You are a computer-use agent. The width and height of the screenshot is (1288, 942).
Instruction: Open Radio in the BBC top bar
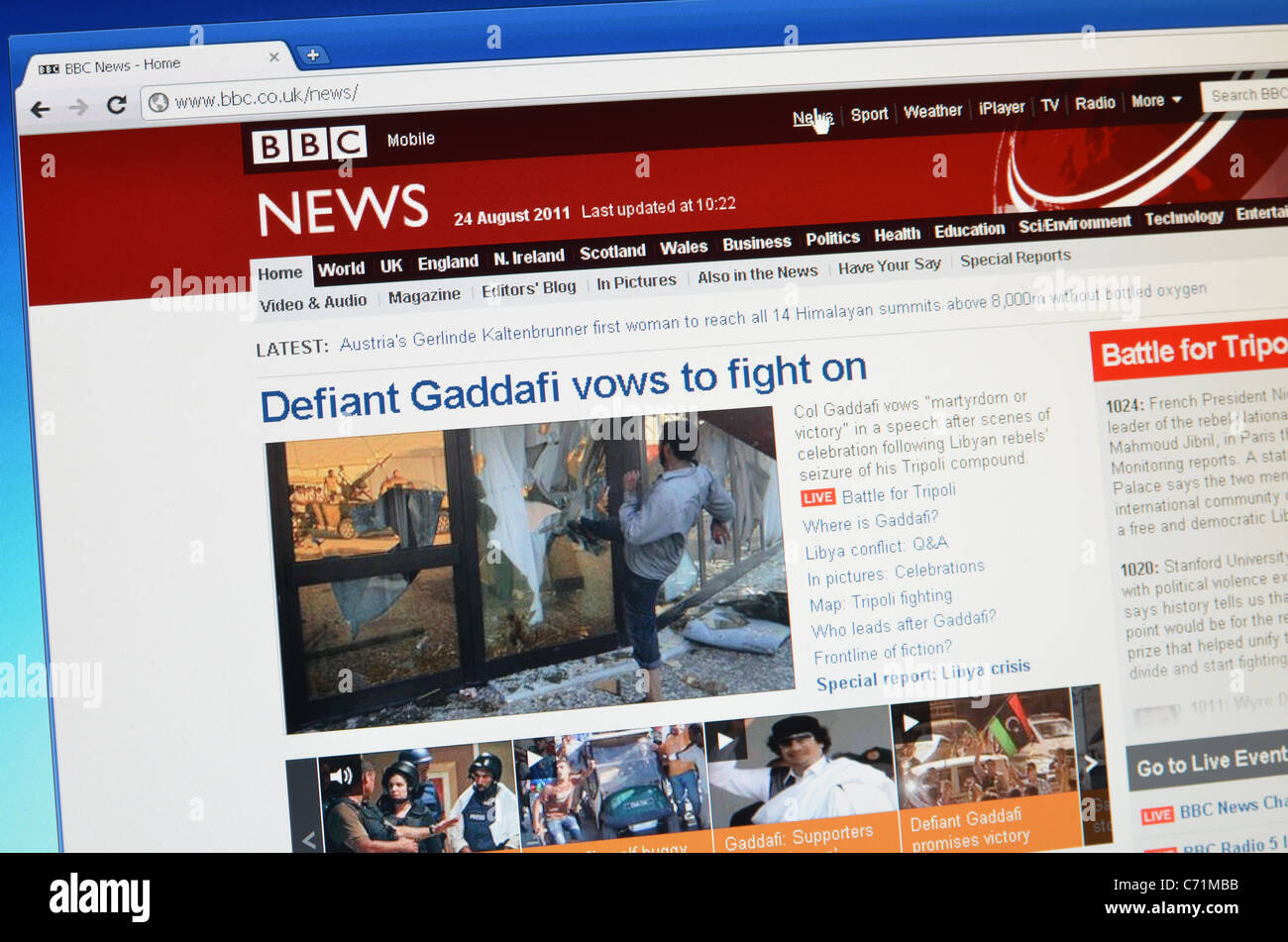1095,103
